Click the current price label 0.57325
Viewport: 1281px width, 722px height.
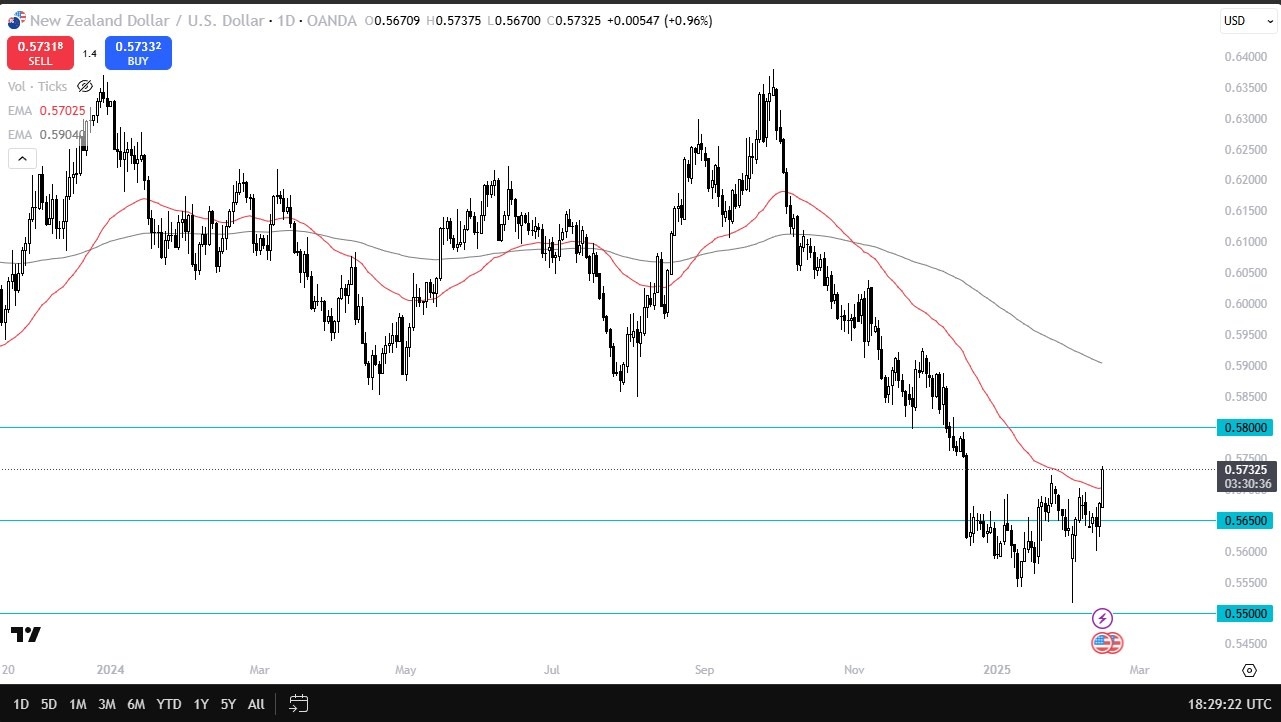pyautogui.click(x=1245, y=469)
